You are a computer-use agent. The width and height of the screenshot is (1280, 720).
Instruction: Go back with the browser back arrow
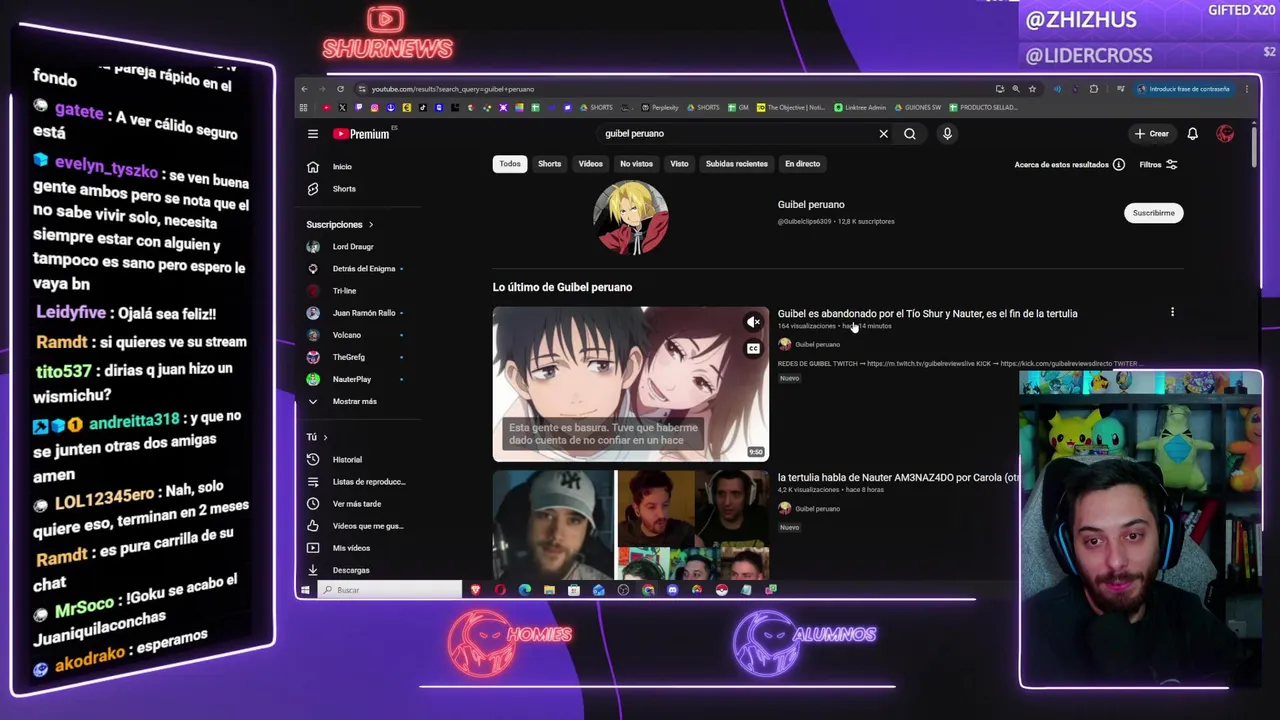tap(305, 89)
